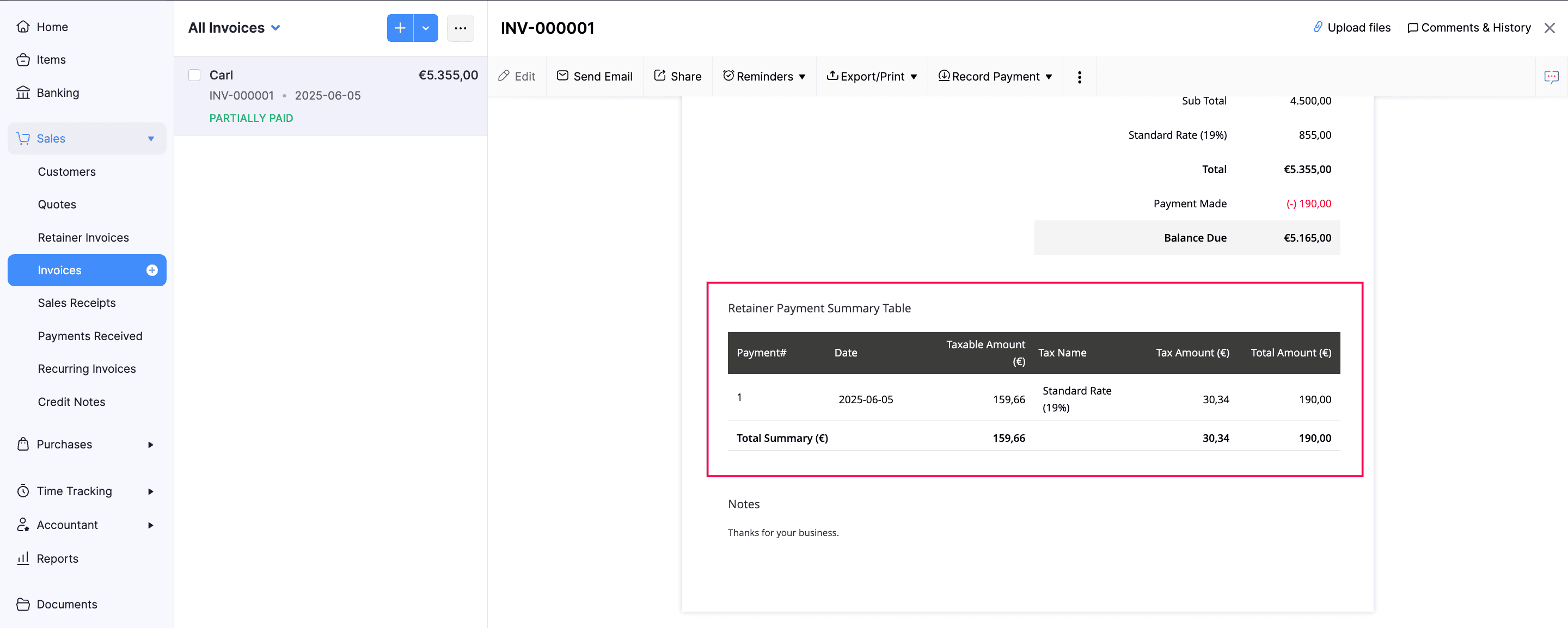Open Comments & History

point(1469,27)
